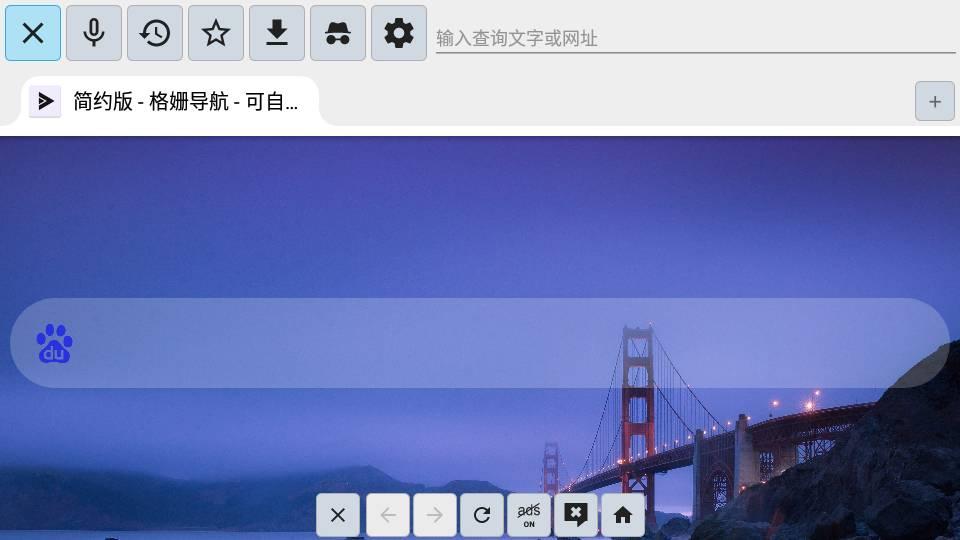The image size is (960, 540).
Task: Open downloads with the download arrow icon
Action: pyautogui.click(x=277, y=33)
